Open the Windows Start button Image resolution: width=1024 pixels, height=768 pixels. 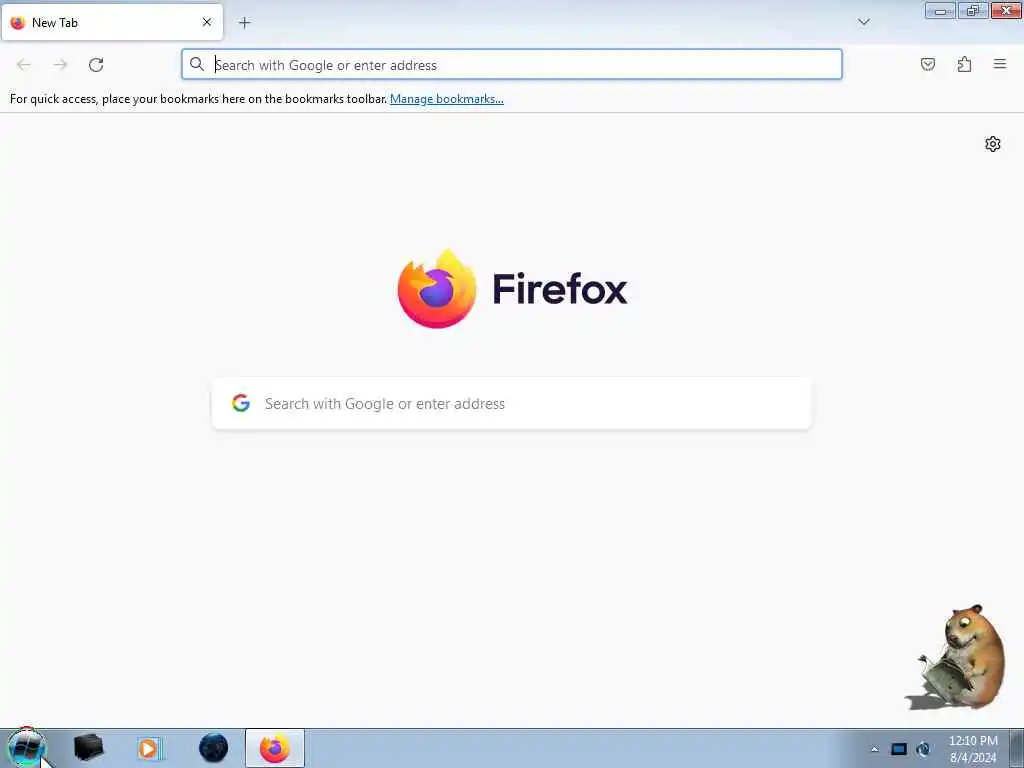25,748
